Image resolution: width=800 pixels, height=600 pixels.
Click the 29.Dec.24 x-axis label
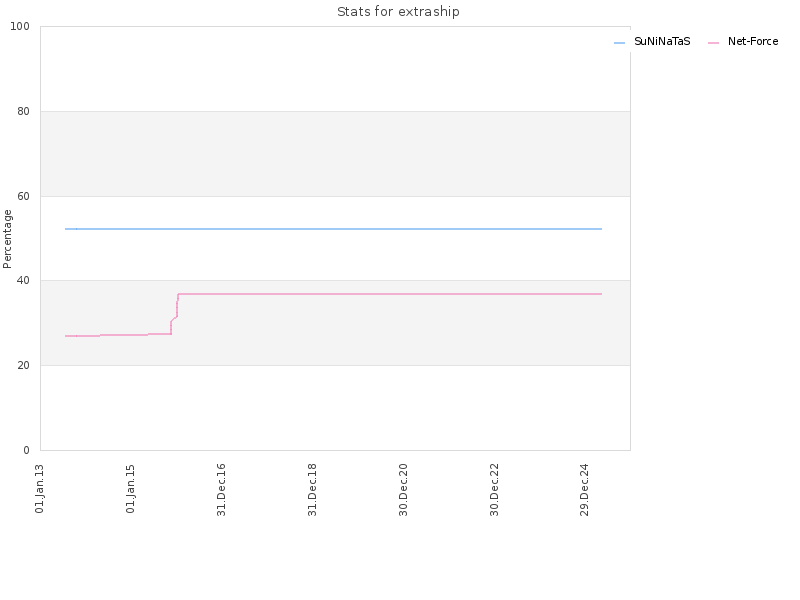[x=585, y=490]
